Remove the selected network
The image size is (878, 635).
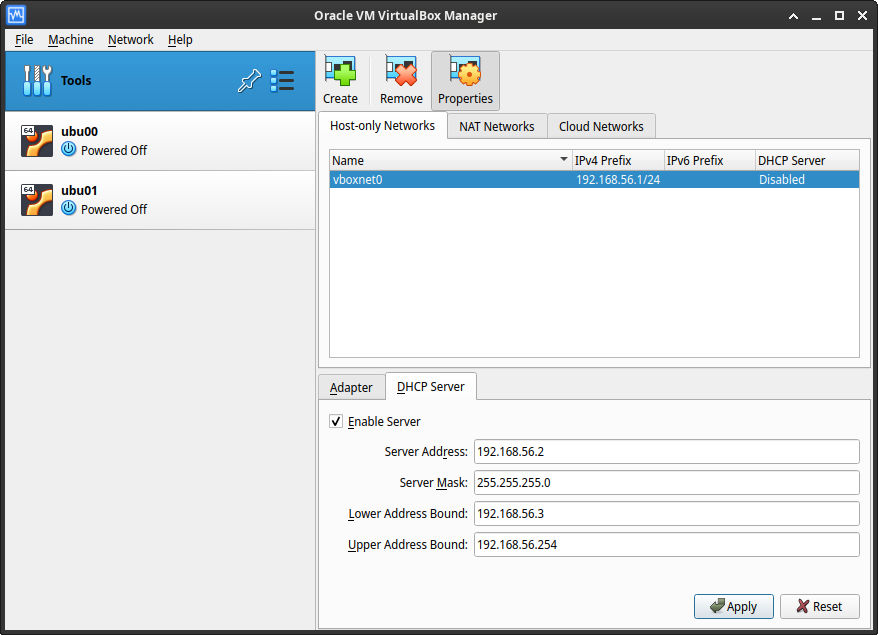(x=400, y=79)
